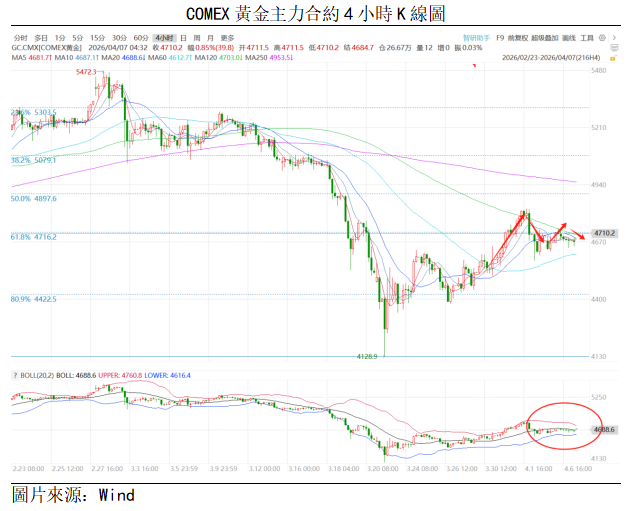Open the 畫線 drawing tool

click(567, 36)
